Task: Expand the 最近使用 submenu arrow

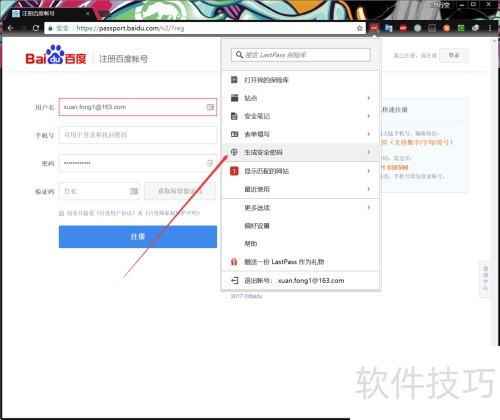Action: pyautogui.click(x=369, y=189)
